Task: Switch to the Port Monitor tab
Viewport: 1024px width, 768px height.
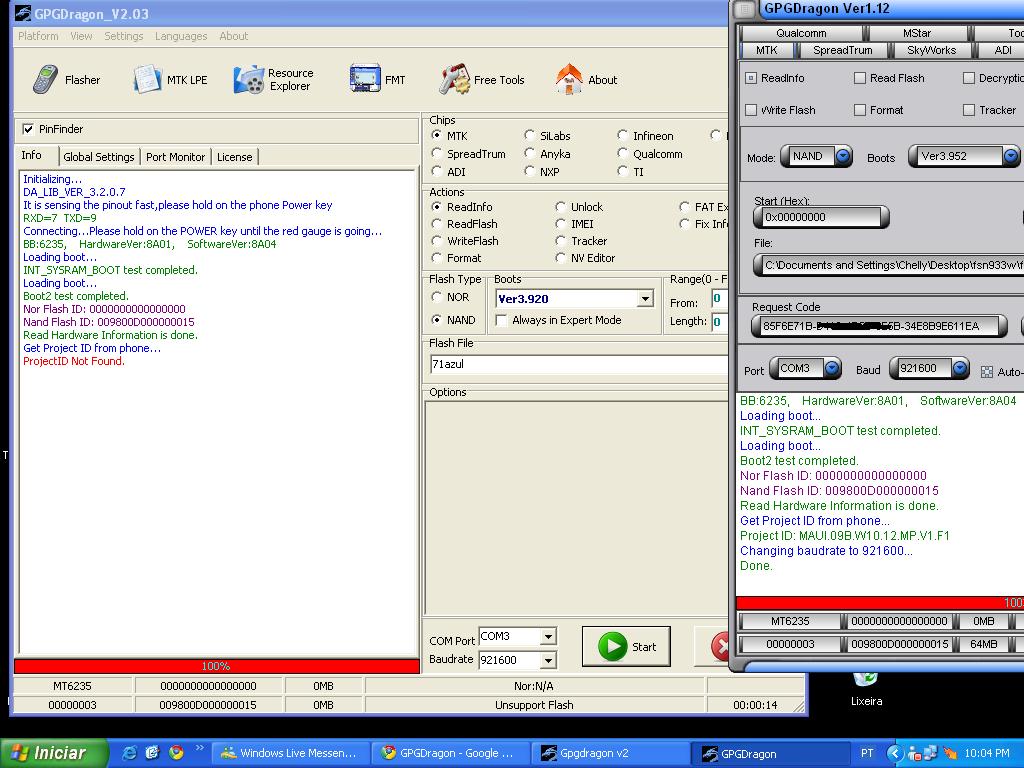Action: tap(175, 157)
